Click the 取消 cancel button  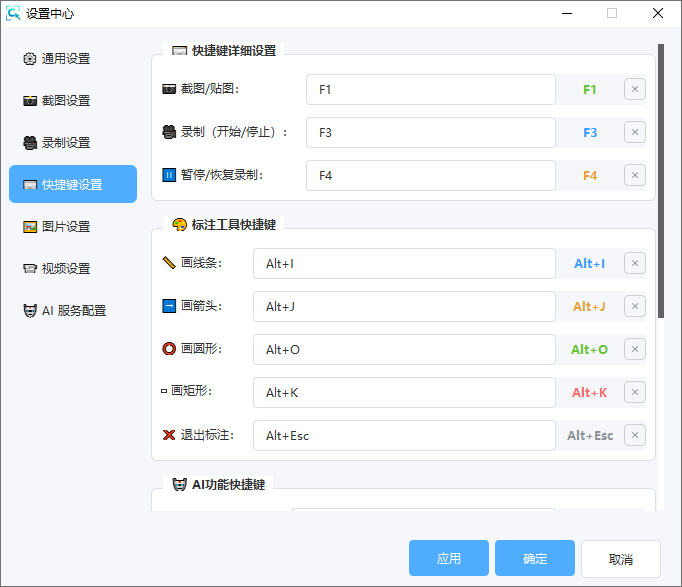[x=621, y=559]
